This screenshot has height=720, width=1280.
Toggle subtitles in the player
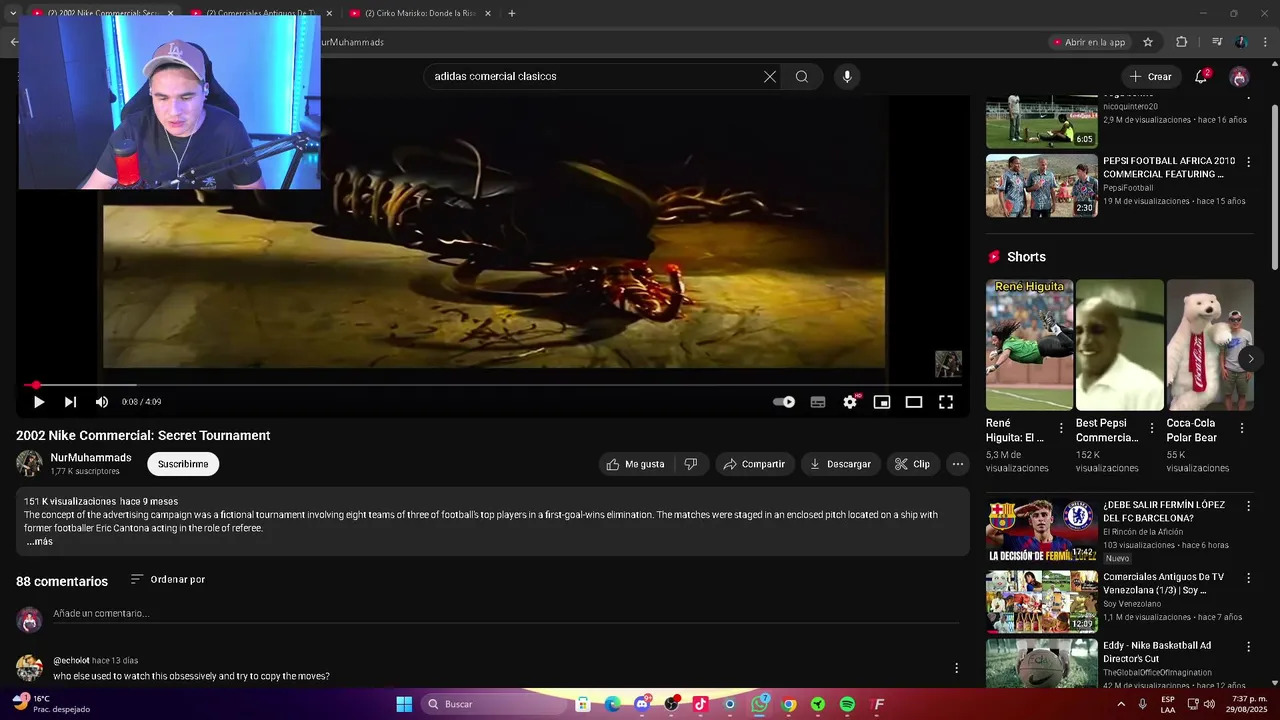818,402
